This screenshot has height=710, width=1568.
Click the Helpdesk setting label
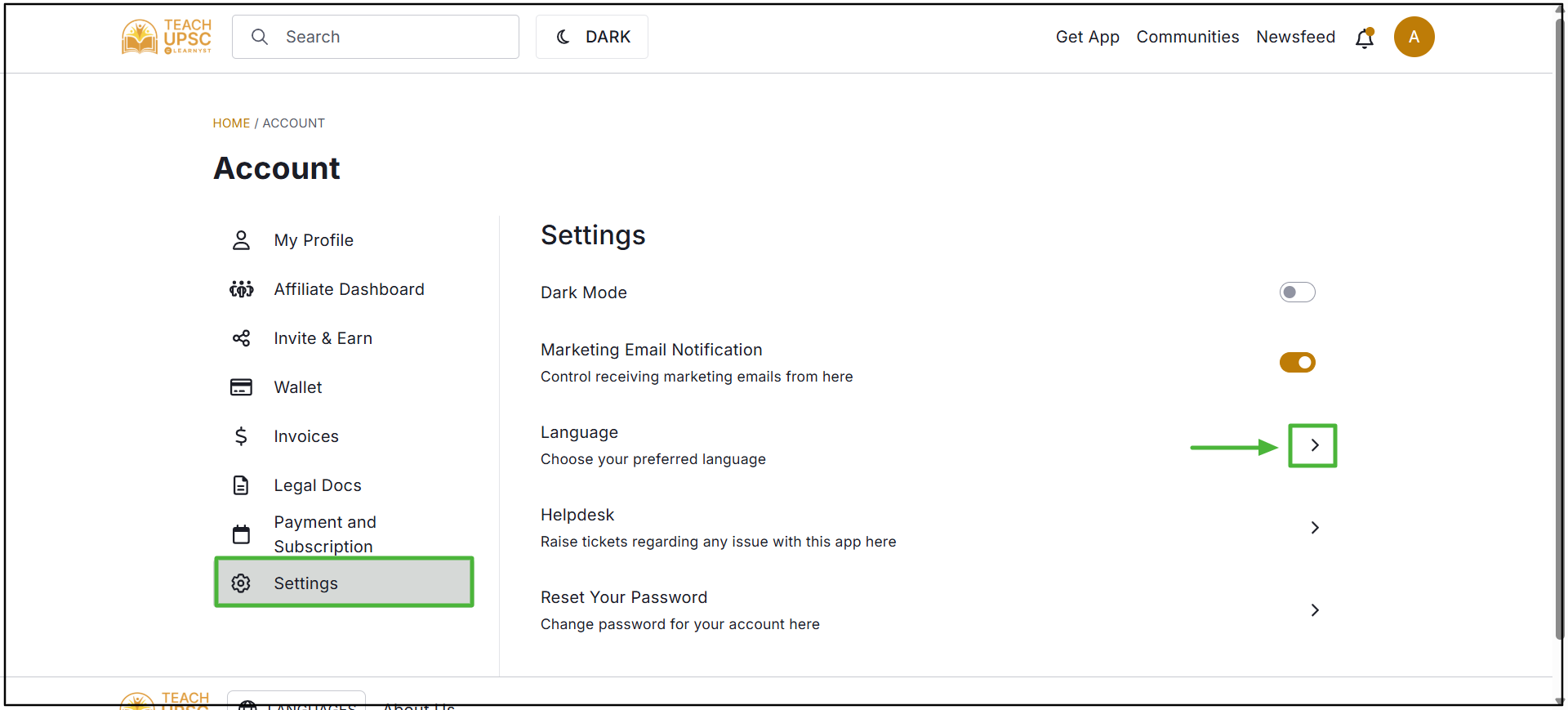coord(577,515)
